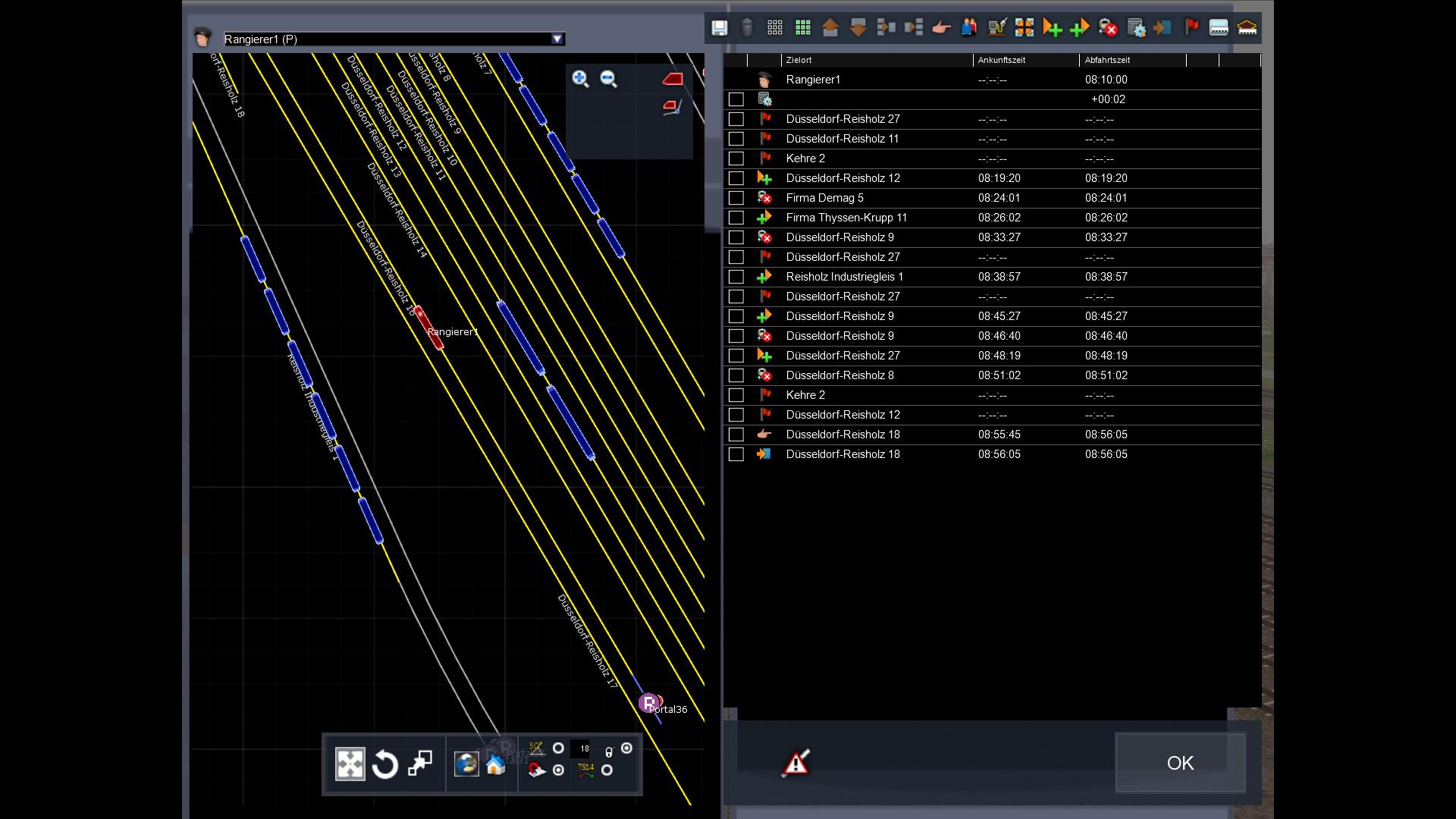Image resolution: width=1456 pixels, height=819 pixels.
Task: Click the red flag waypoint toolbar icon
Action: click(1191, 28)
